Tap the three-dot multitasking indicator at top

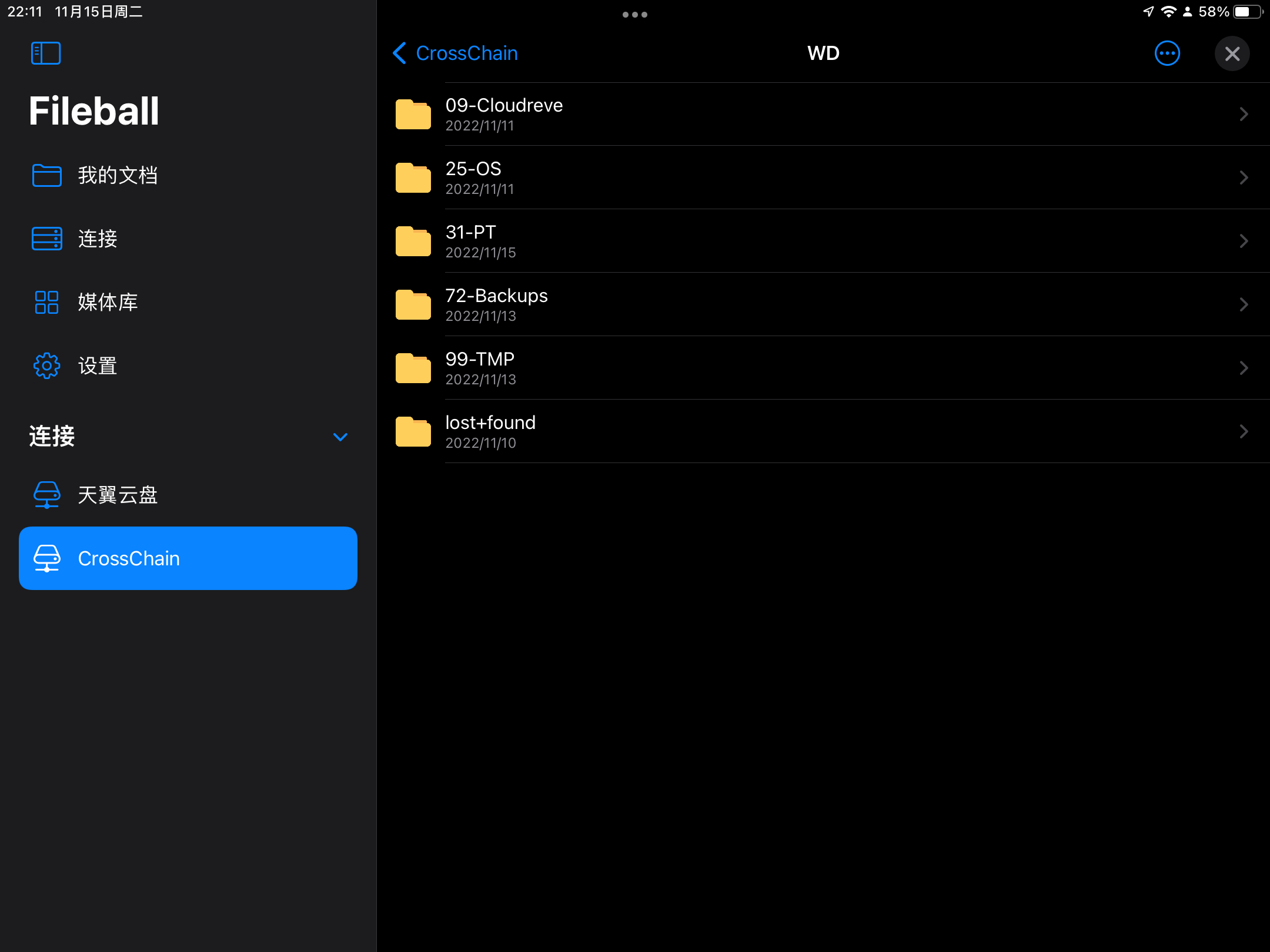[x=635, y=15]
